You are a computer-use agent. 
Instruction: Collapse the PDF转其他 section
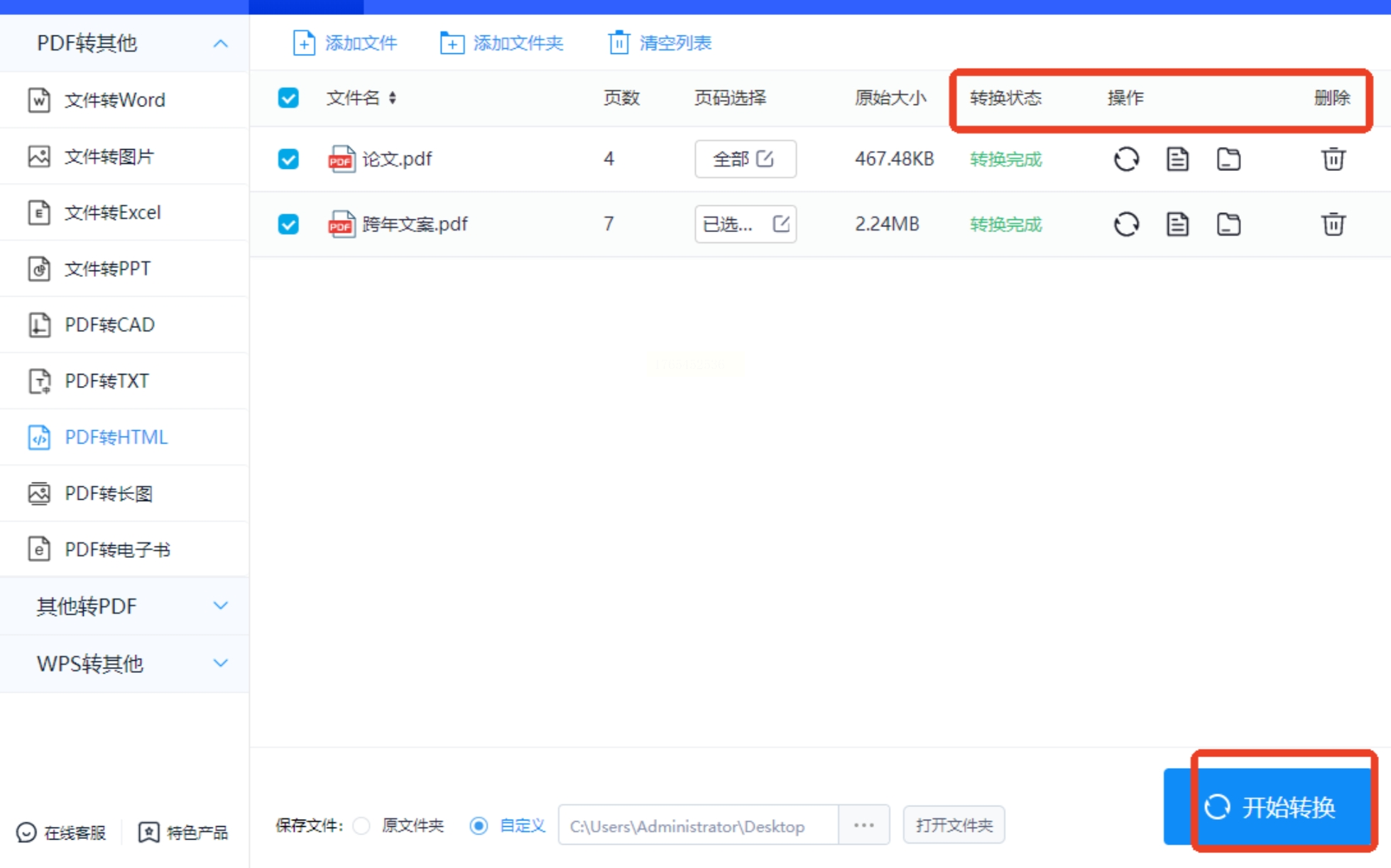221,44
